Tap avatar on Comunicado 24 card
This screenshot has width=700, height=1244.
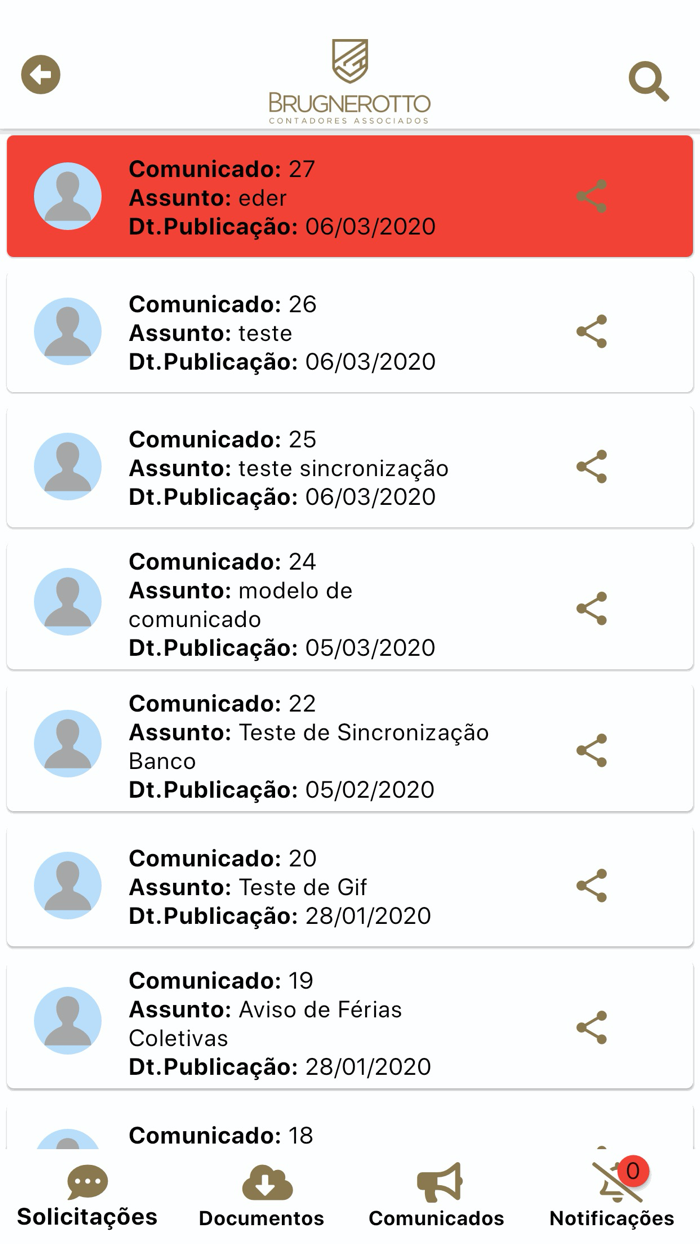(68, 602)
